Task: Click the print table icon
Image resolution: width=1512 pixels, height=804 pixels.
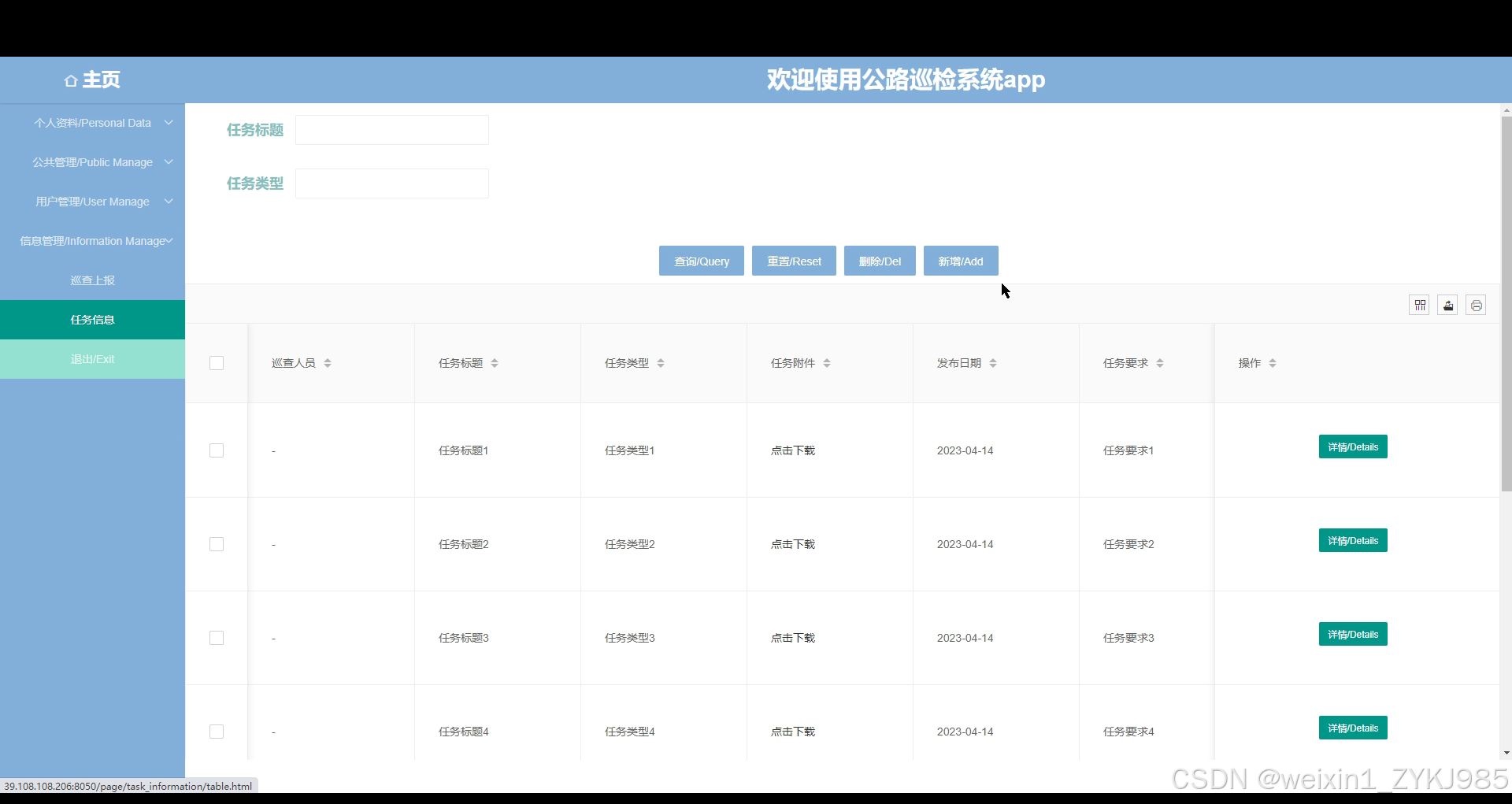Action: 1476,305
